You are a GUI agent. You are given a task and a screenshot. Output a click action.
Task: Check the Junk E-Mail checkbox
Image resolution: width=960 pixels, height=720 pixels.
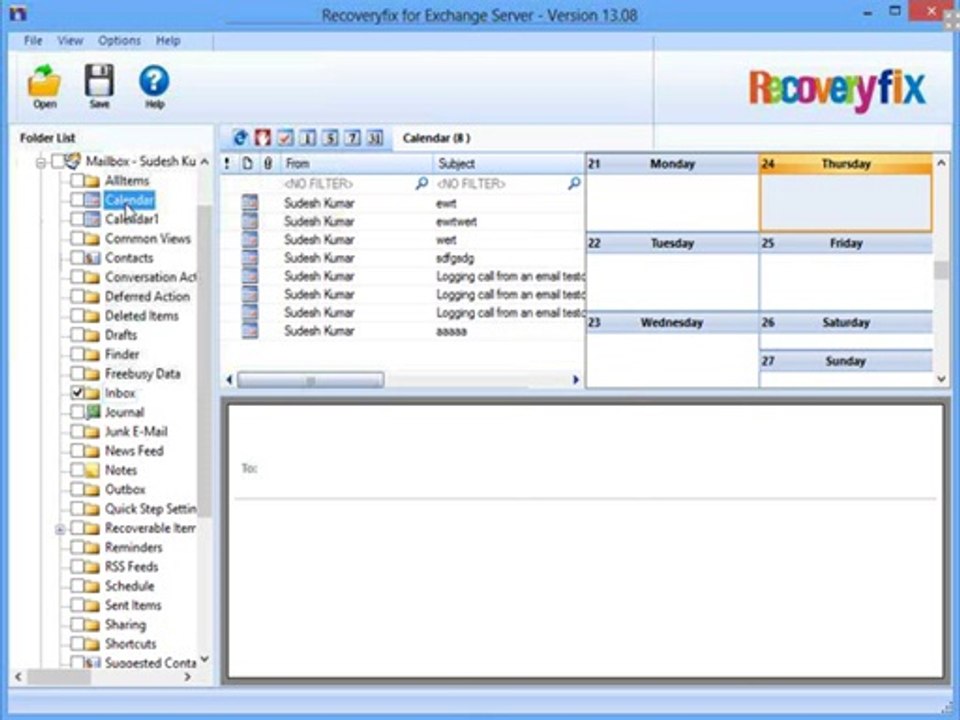pos(77,432)
